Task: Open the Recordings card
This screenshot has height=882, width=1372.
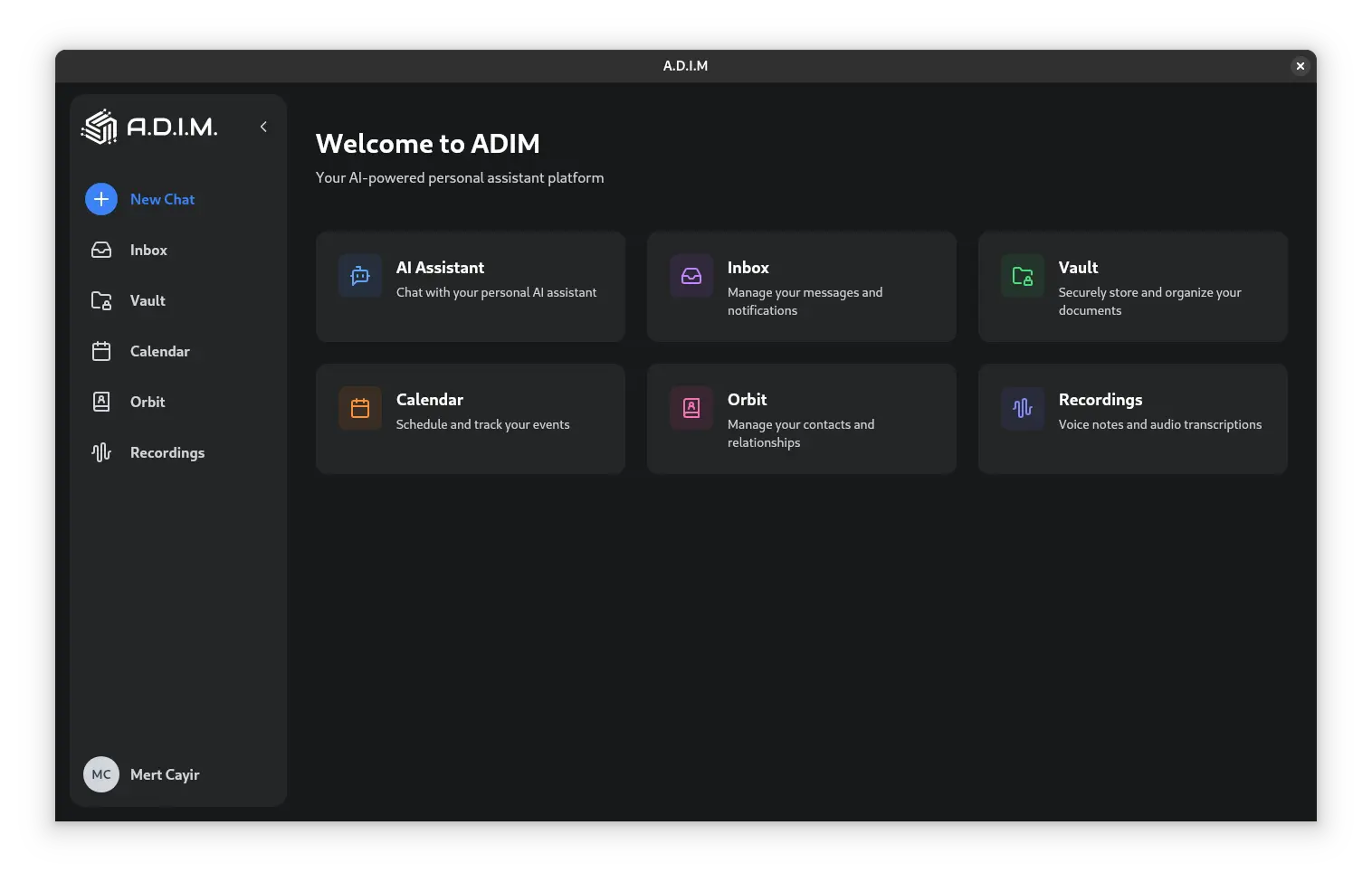Action: pyautogui.click(x=1132, y=419)
